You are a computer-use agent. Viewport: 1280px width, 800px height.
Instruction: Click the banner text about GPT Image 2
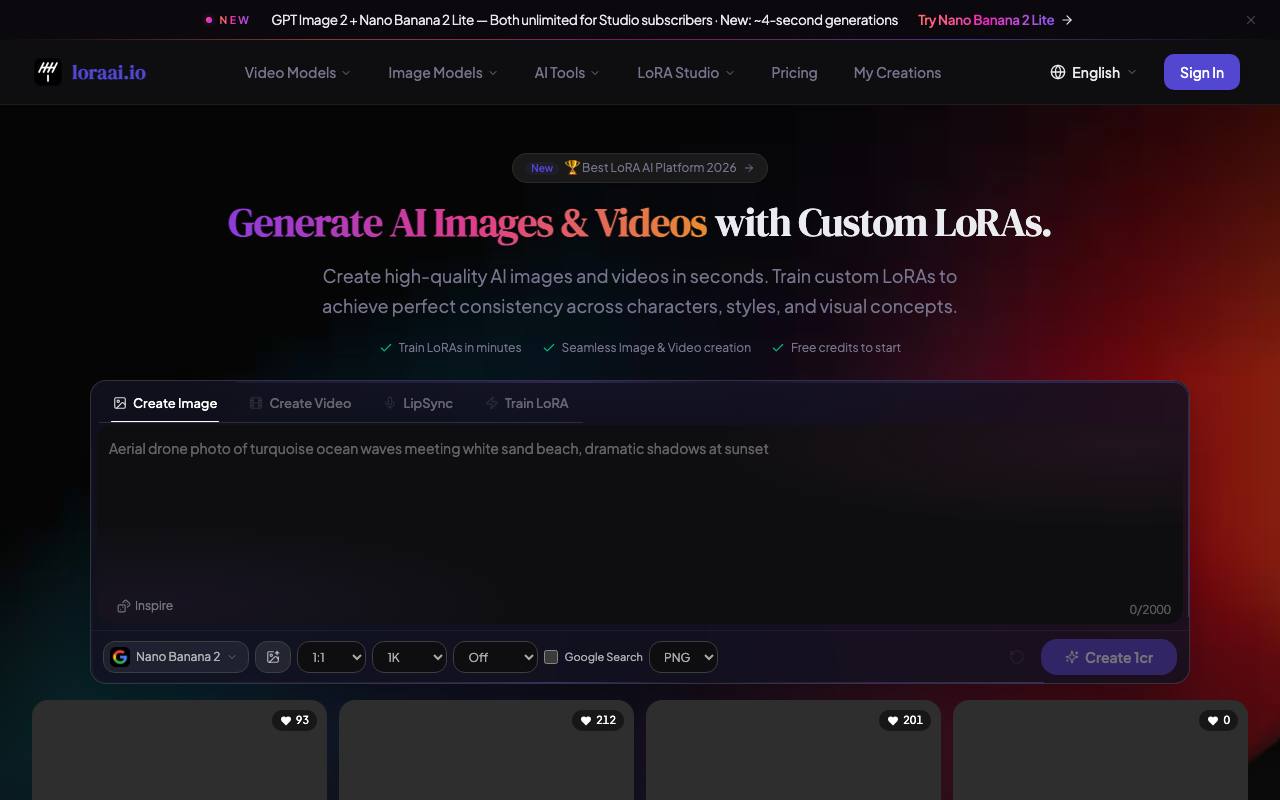pyautogui.click(x=585, y=20)
